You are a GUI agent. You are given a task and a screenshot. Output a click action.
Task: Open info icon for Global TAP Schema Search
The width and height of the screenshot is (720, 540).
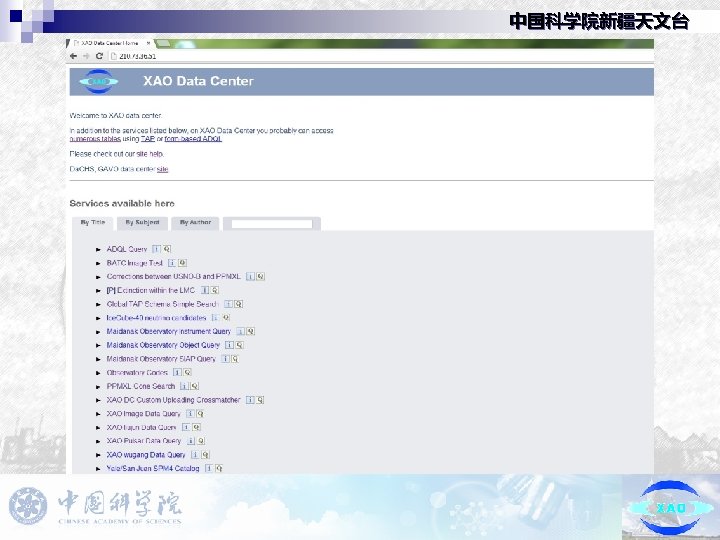click(228, 304)
